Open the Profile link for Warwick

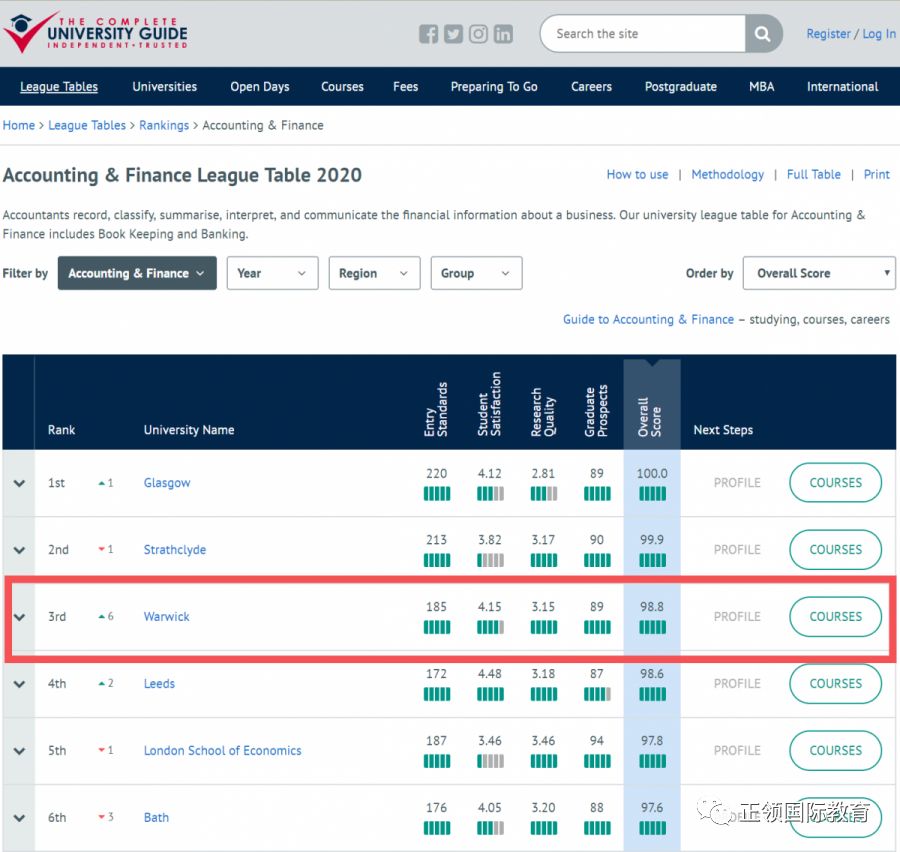click(737, 617)
